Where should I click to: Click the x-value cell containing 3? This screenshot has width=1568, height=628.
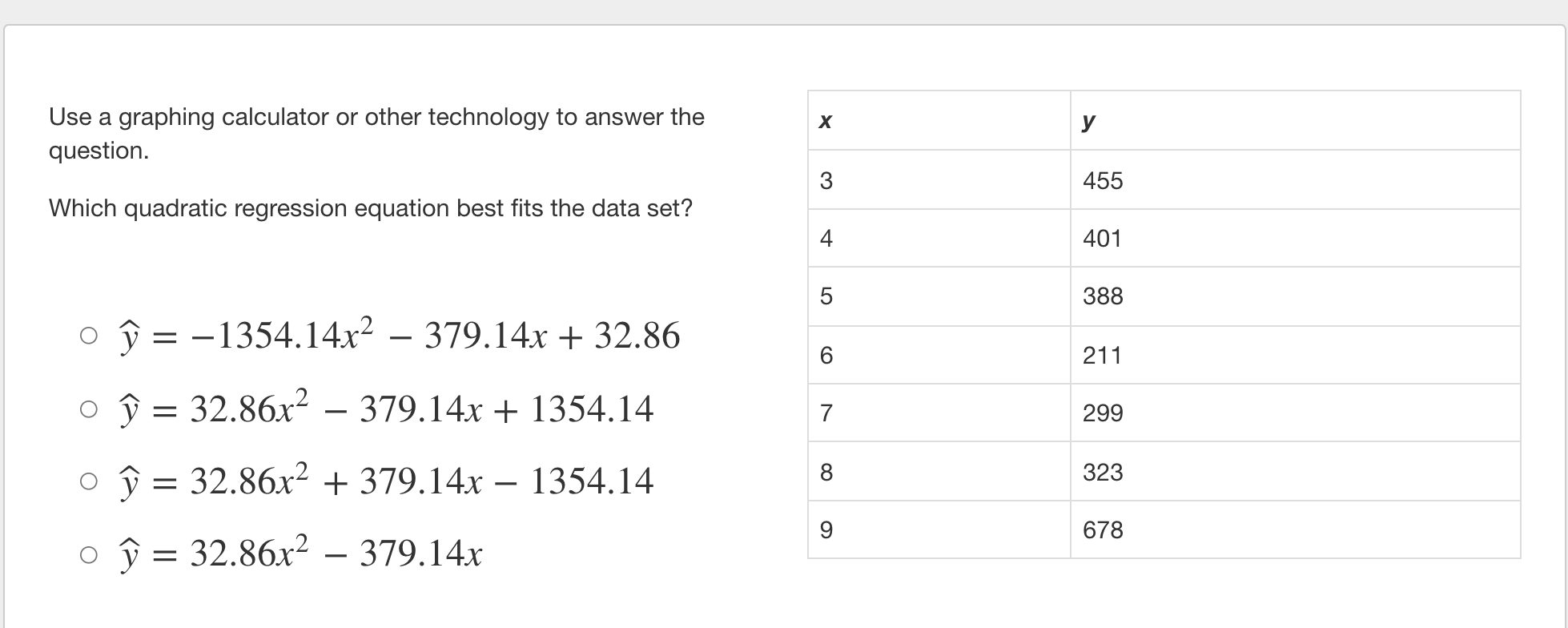click(939, 180)
